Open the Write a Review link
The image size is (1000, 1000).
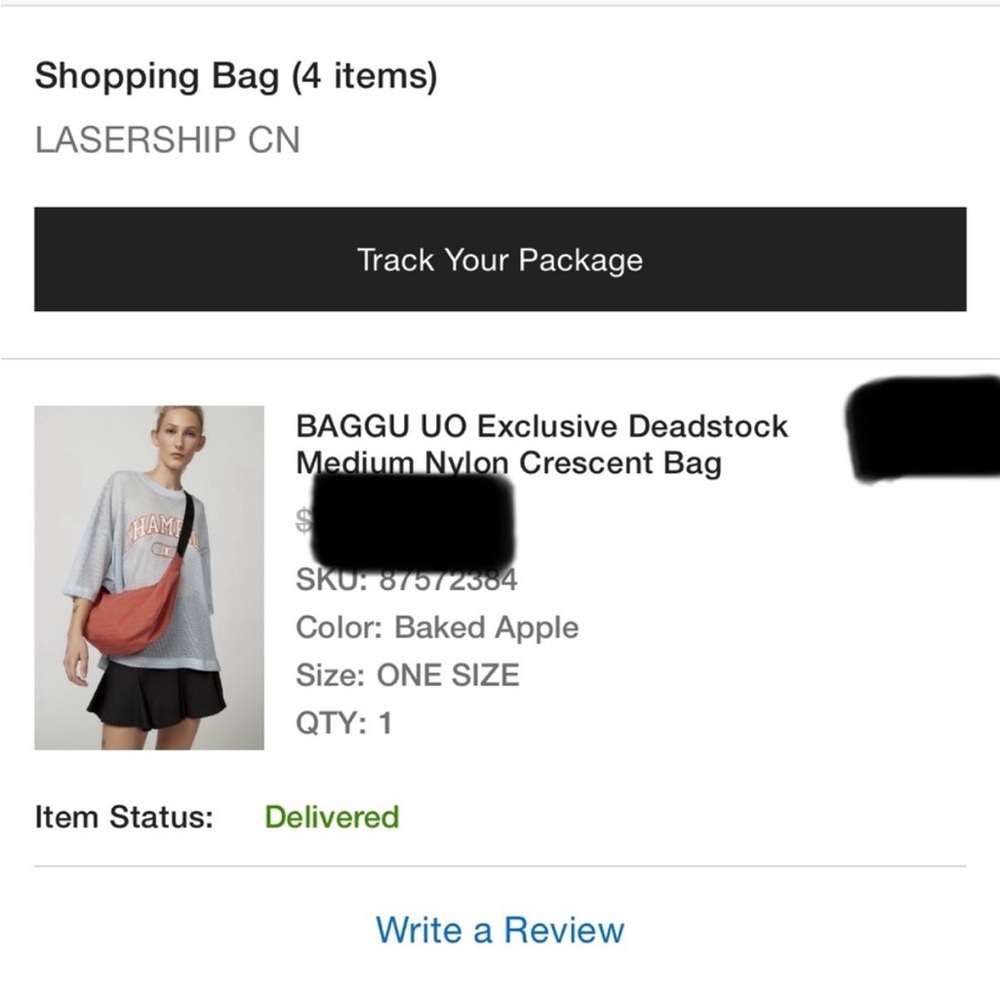coord(500,930)
